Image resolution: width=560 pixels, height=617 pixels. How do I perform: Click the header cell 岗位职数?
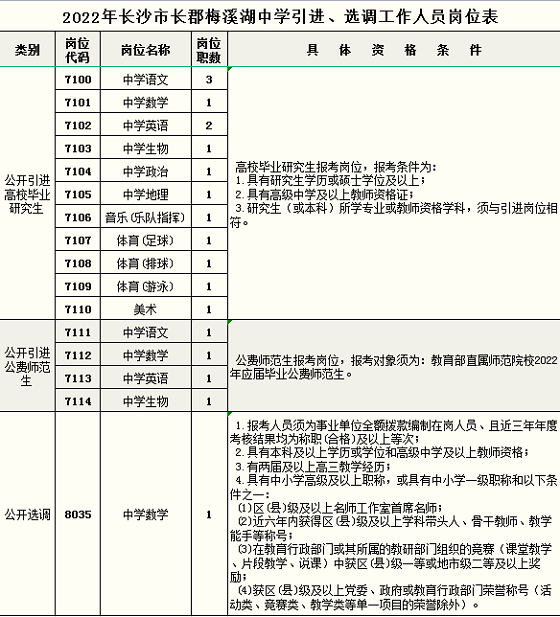tap(209, 50)
